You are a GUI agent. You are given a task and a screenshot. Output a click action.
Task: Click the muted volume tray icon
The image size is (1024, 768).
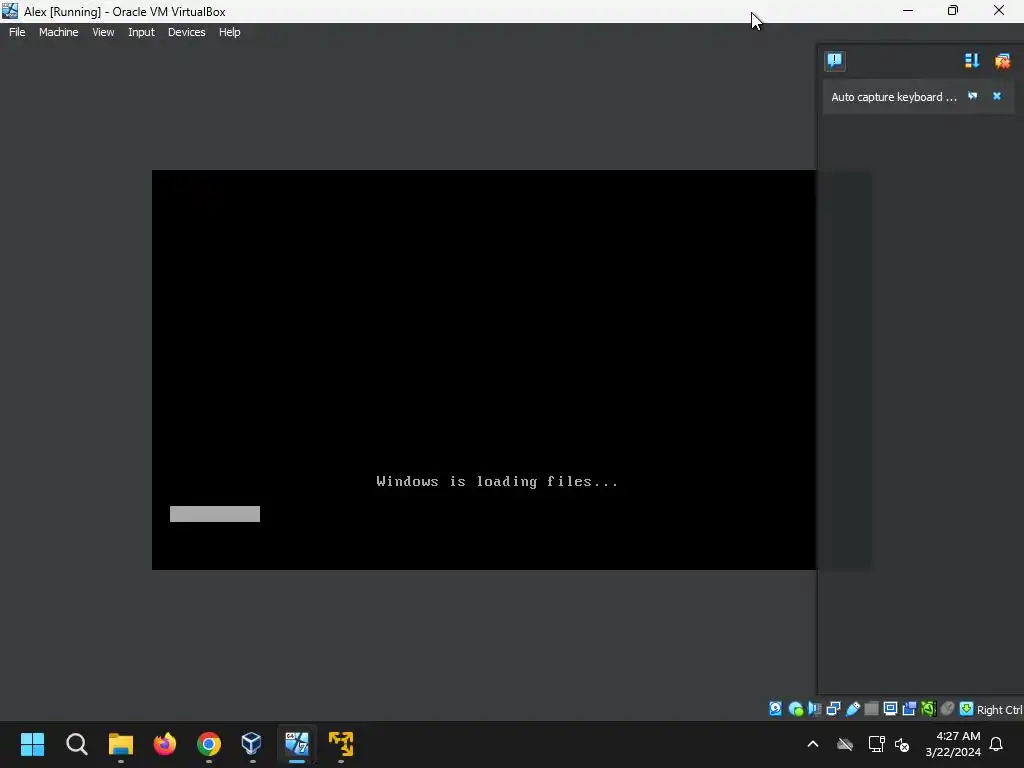pyautogui.click(x=902, y=744)
